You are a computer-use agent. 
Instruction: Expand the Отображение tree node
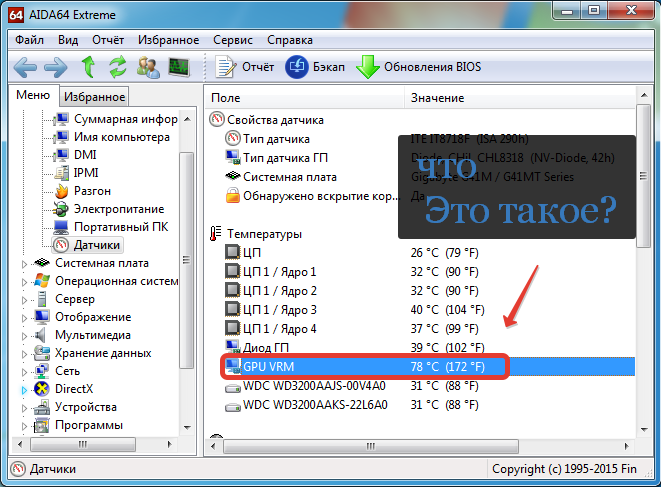[24, 318]
